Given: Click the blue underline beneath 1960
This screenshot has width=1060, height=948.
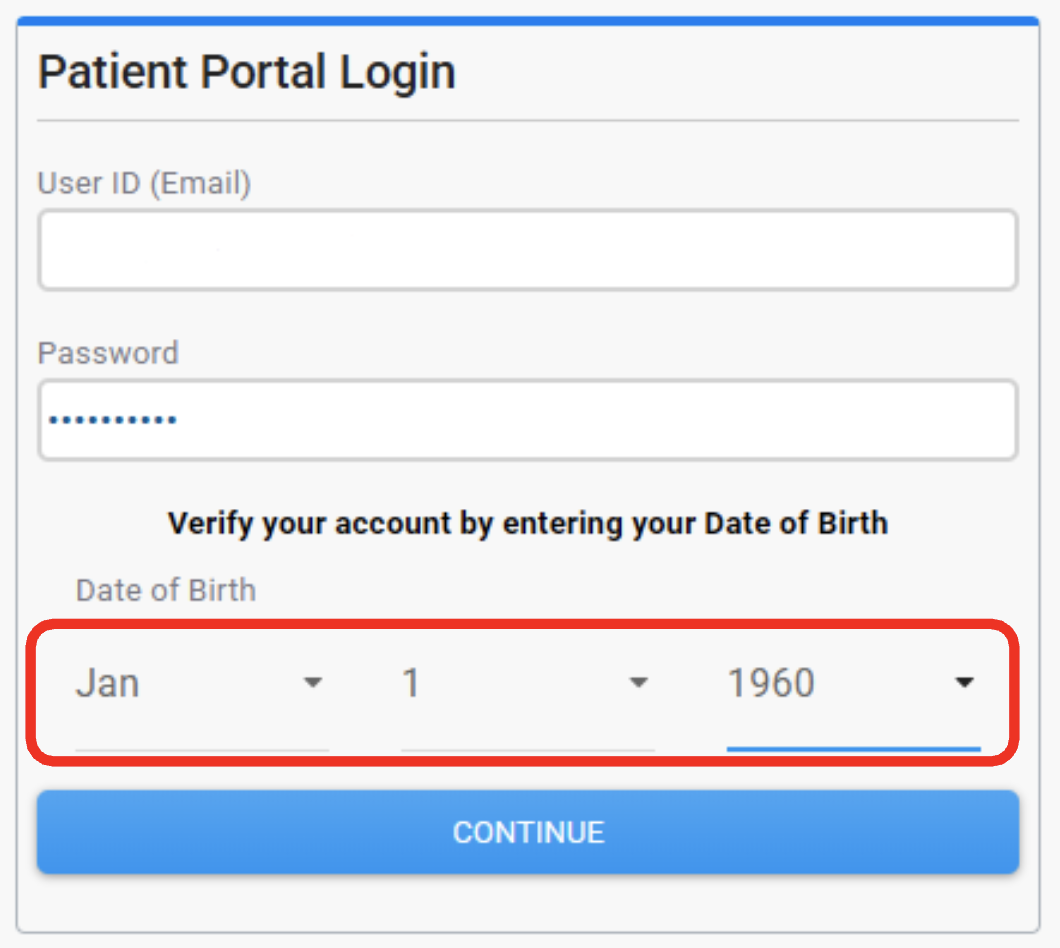Looking at the screenshot, I should point(854,749).
